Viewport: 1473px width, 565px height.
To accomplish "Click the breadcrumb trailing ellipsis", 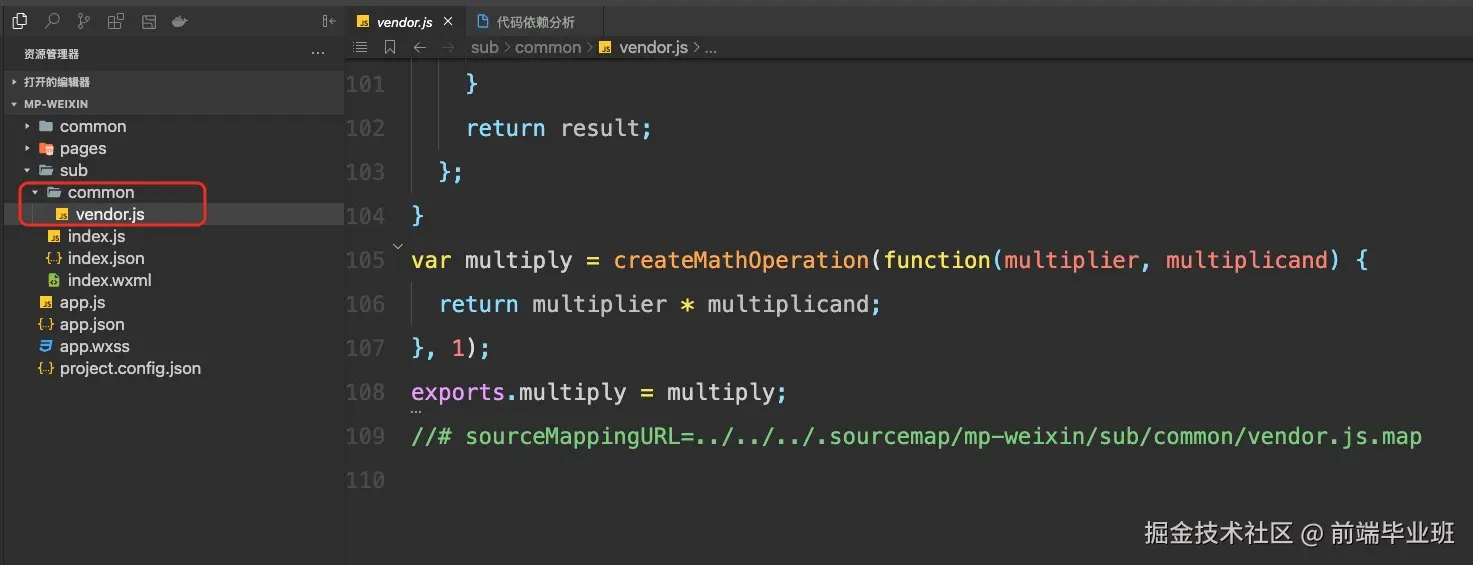I will point(711,47).
